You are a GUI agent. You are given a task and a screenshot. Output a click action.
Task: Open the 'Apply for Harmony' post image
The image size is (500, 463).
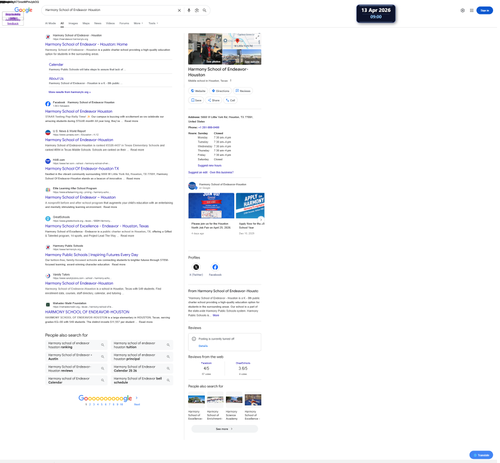250,206
